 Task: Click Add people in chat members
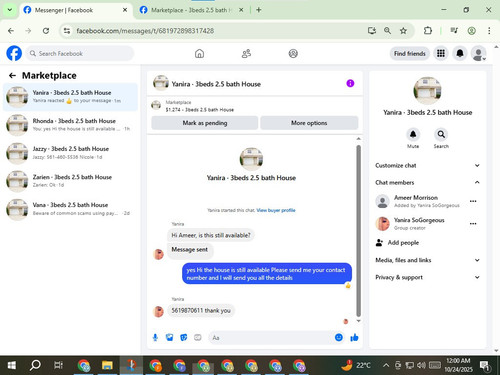(397, 243)
